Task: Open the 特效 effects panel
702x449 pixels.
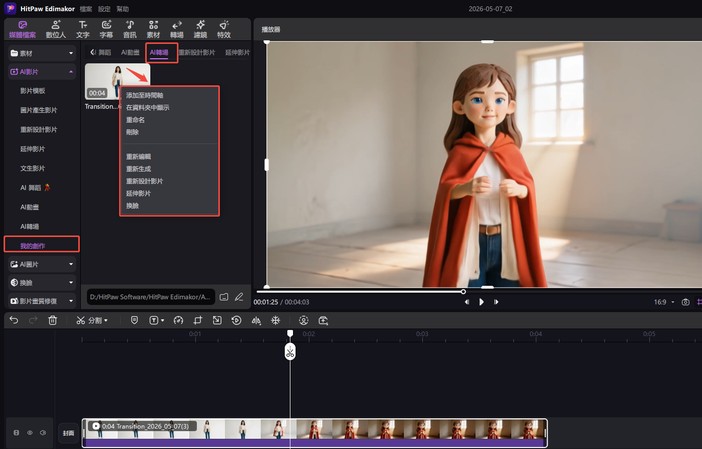Action: [x=224, y=29]
